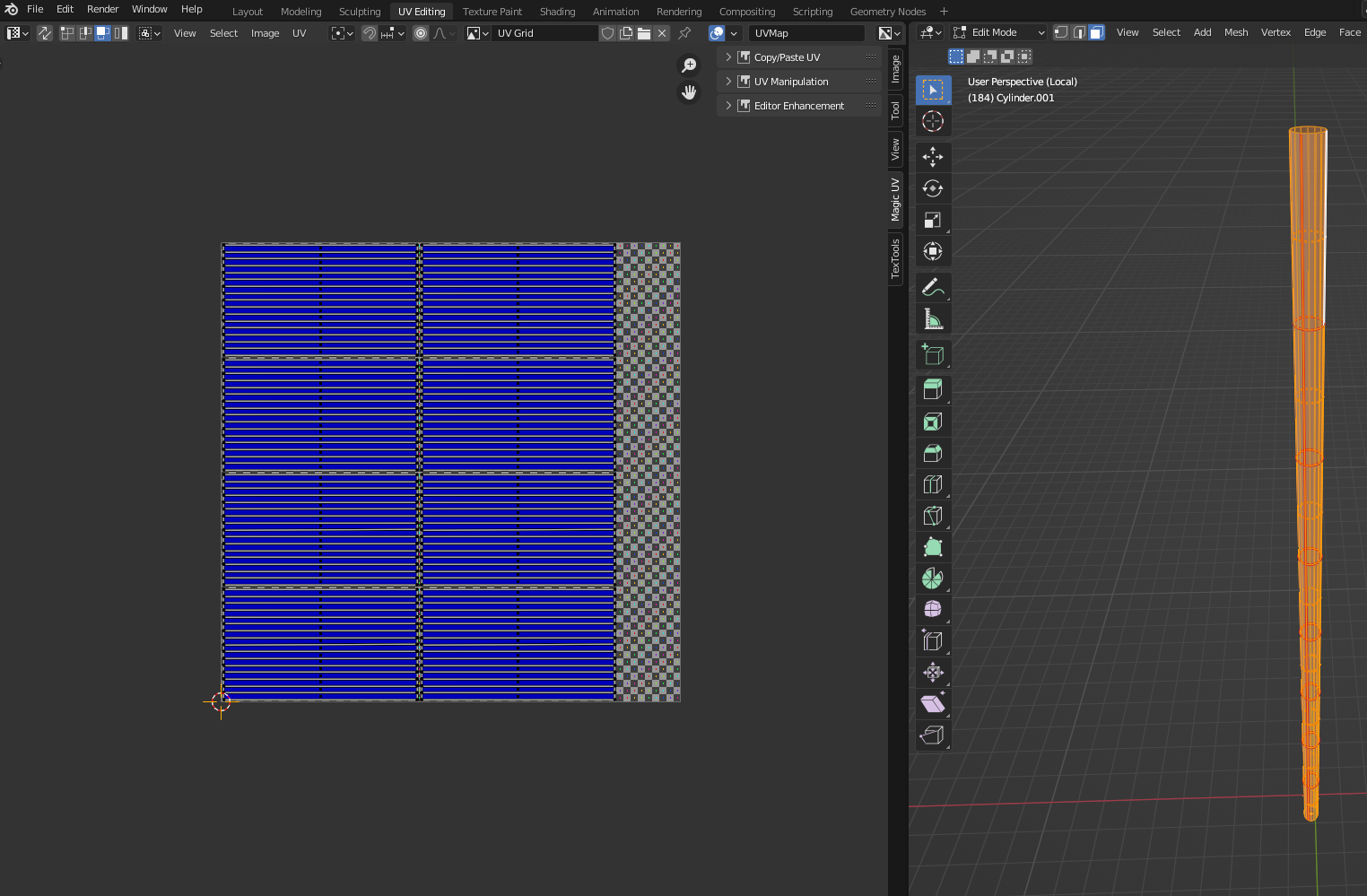Click the zoom magnifier gizmo in UV editor
Image resolution: width=1367 pixels, height=896 pixels.
(x=689, y=65)
